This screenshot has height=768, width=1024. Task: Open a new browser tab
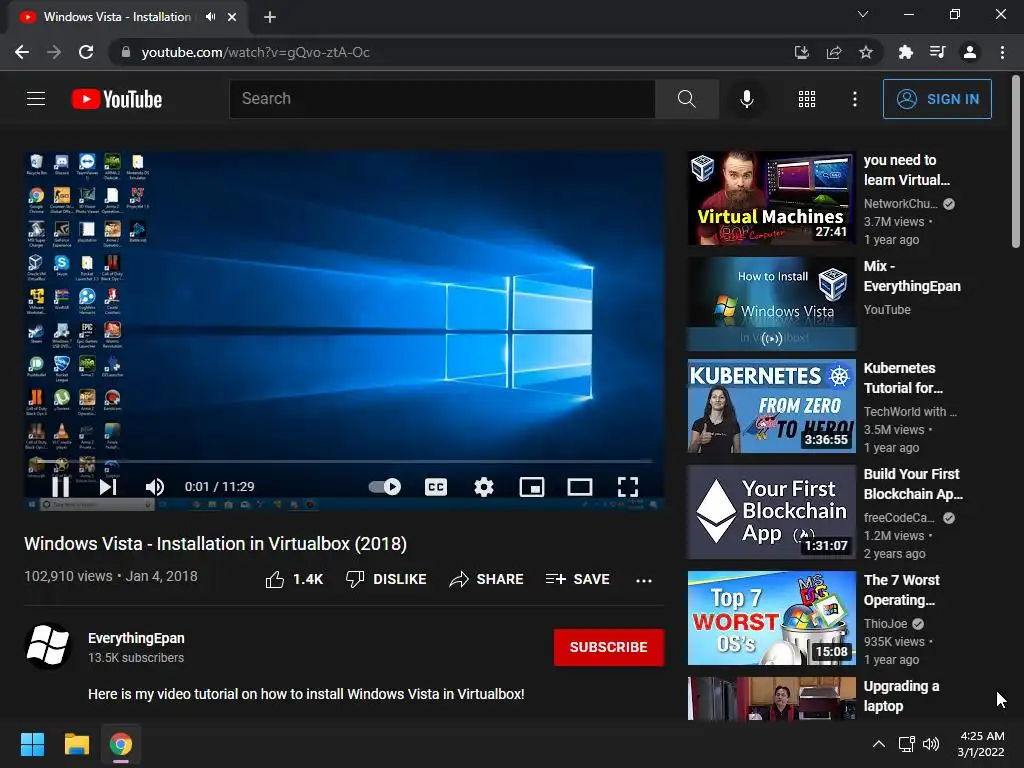click(x=270, y=17)
